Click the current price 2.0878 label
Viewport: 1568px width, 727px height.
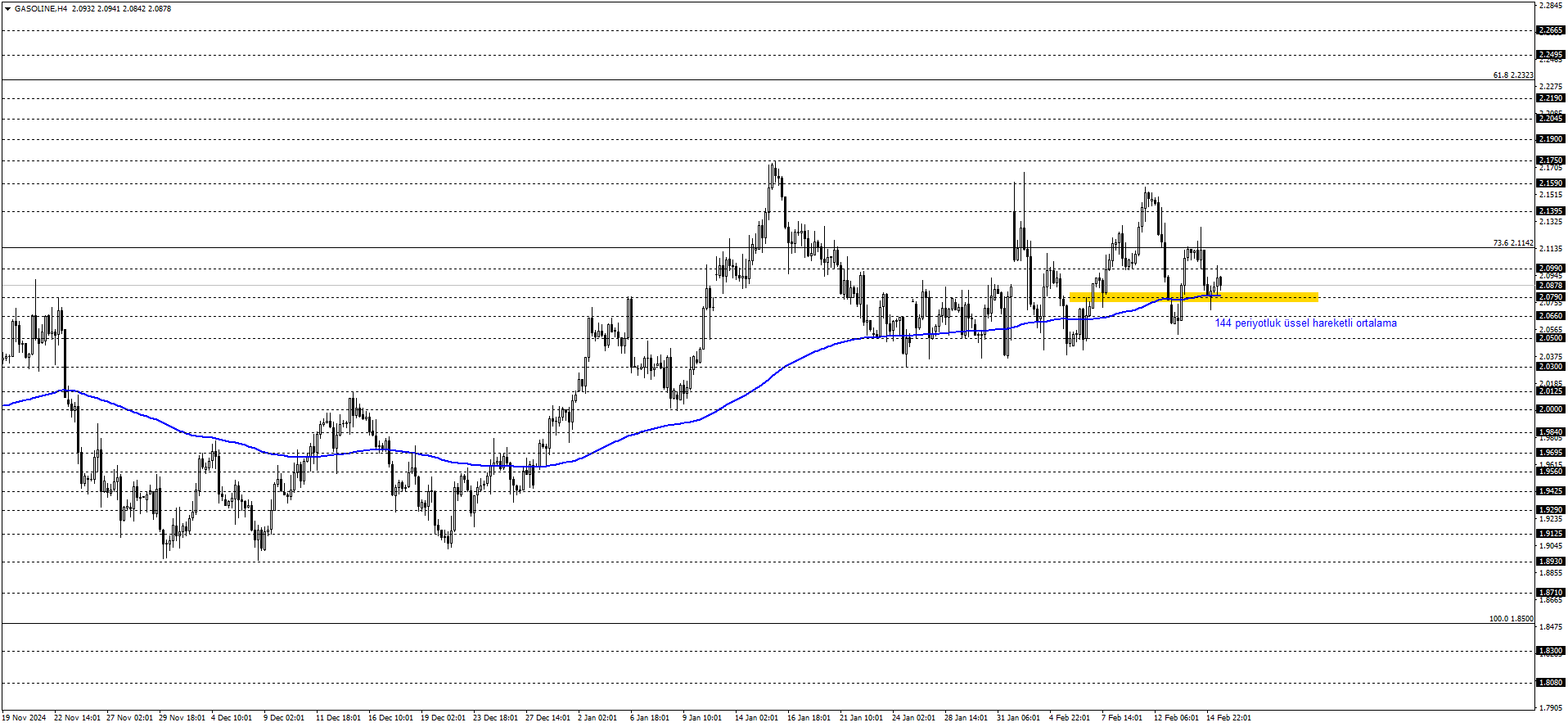pyautogui.click(x=1551, y=286)
